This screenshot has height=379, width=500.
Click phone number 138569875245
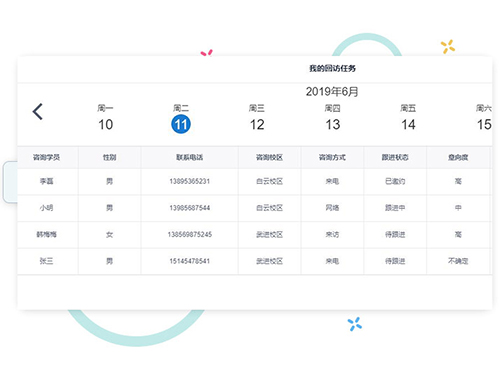pos(190,235)
